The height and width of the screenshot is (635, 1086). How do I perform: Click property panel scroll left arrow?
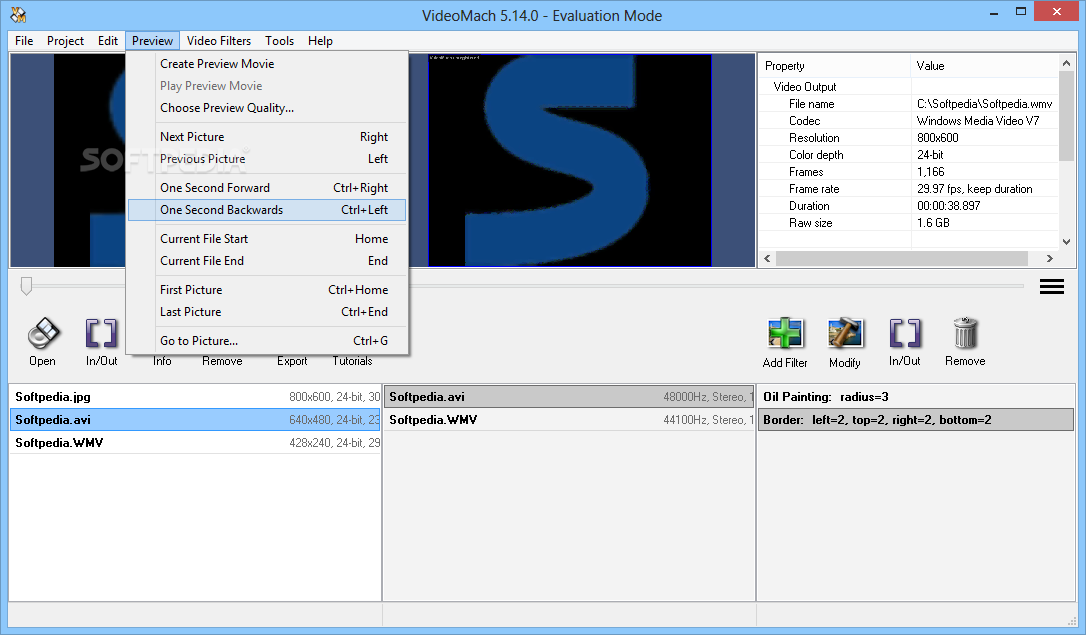767,258
